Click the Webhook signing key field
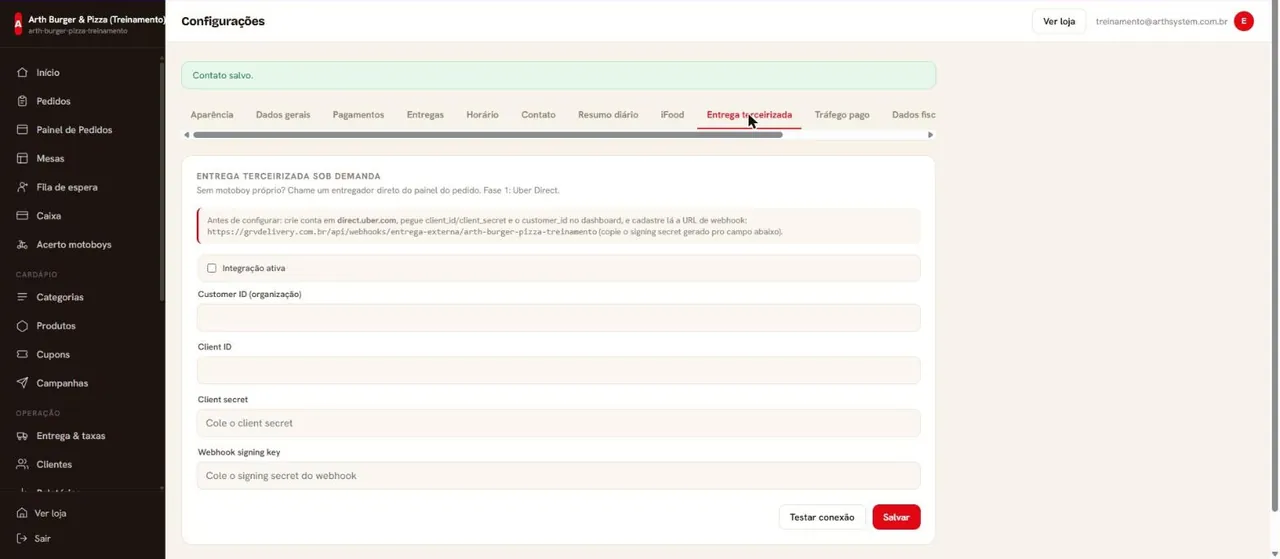This screenshot has width=1280, height=559. tap(558, 476)
